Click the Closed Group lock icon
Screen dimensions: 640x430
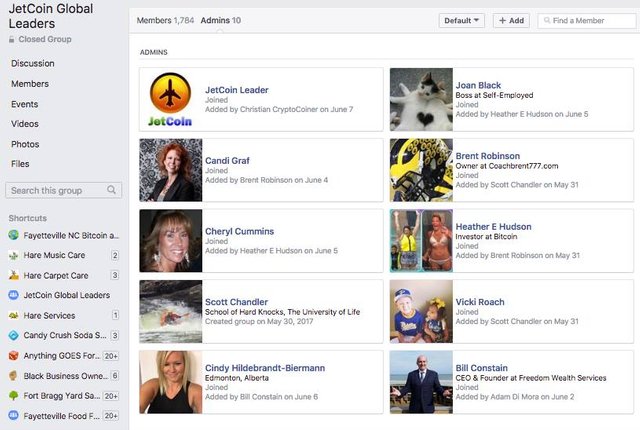[x=12, y=40]
